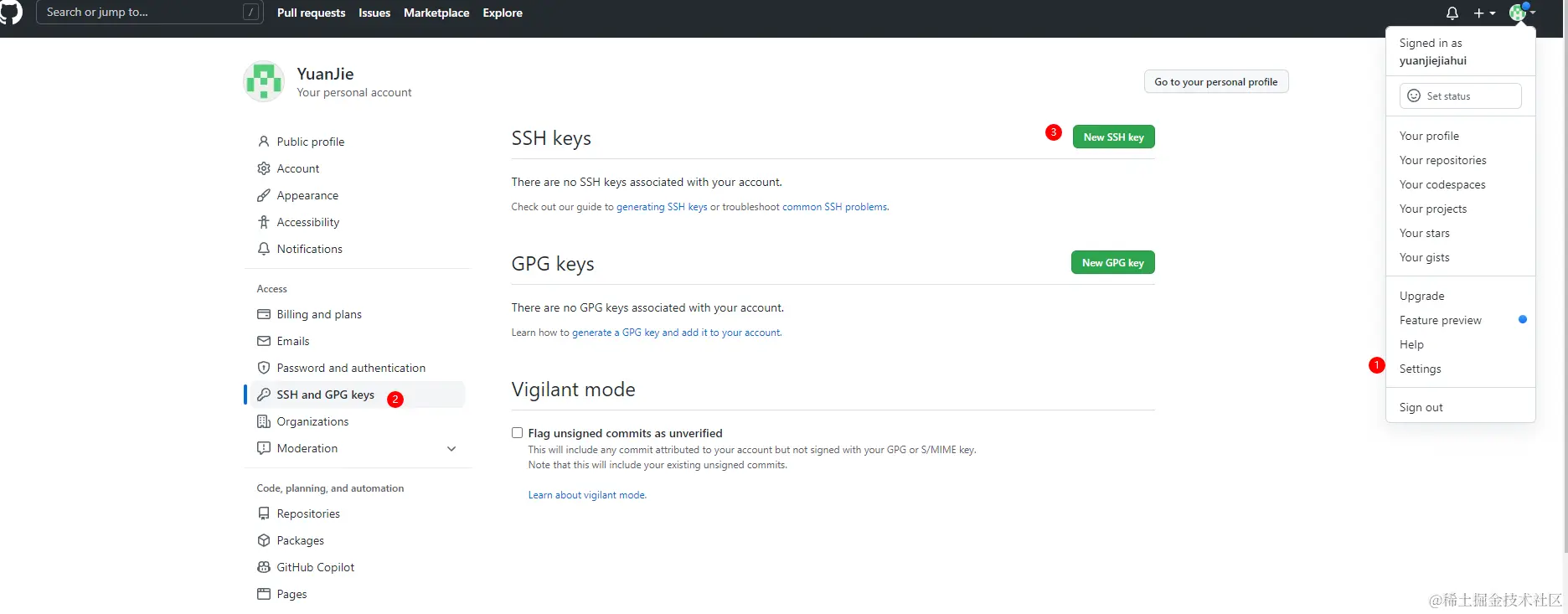The height and width of the screenshot is (614, 1568).
Task: Open Pull requests in the top bar
Action: coord(311,13)
